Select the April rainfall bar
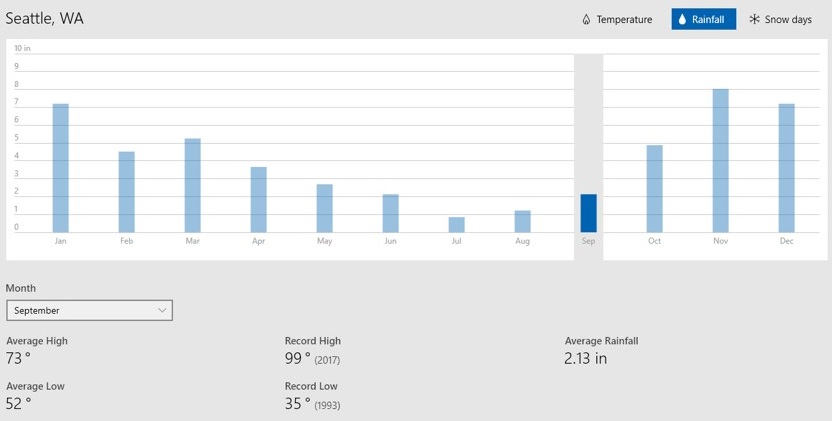The height and width of the screenshot is (421, 832). click(x=259, y=200)
